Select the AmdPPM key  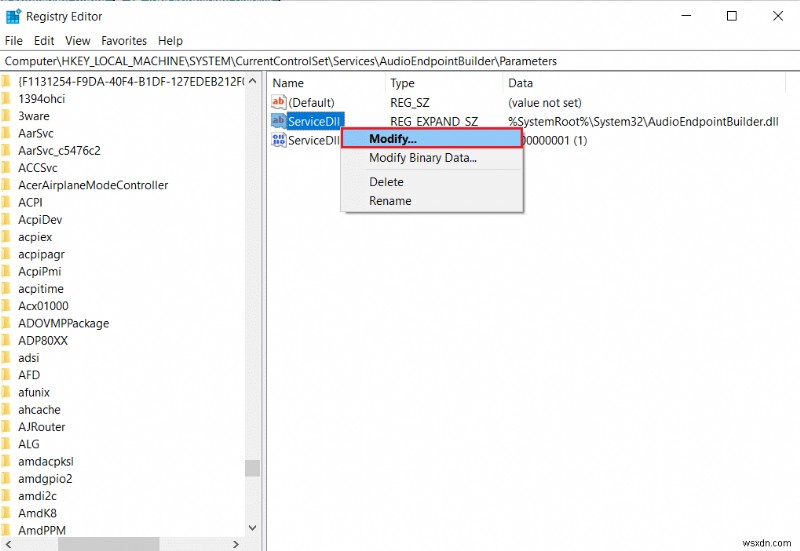pos(42,531)
